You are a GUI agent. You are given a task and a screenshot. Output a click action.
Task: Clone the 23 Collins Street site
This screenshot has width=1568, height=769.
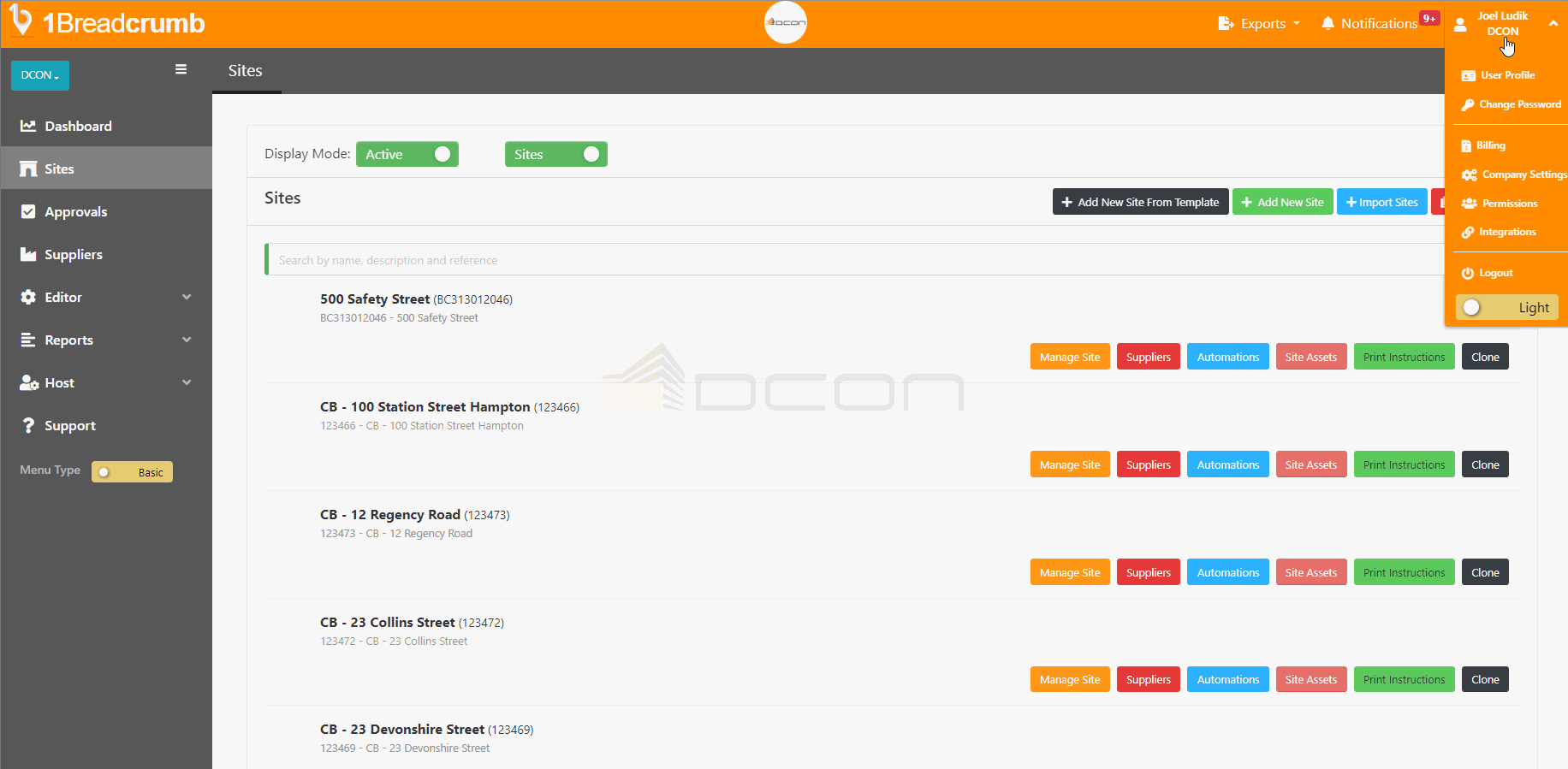[x=1485, y=679]
